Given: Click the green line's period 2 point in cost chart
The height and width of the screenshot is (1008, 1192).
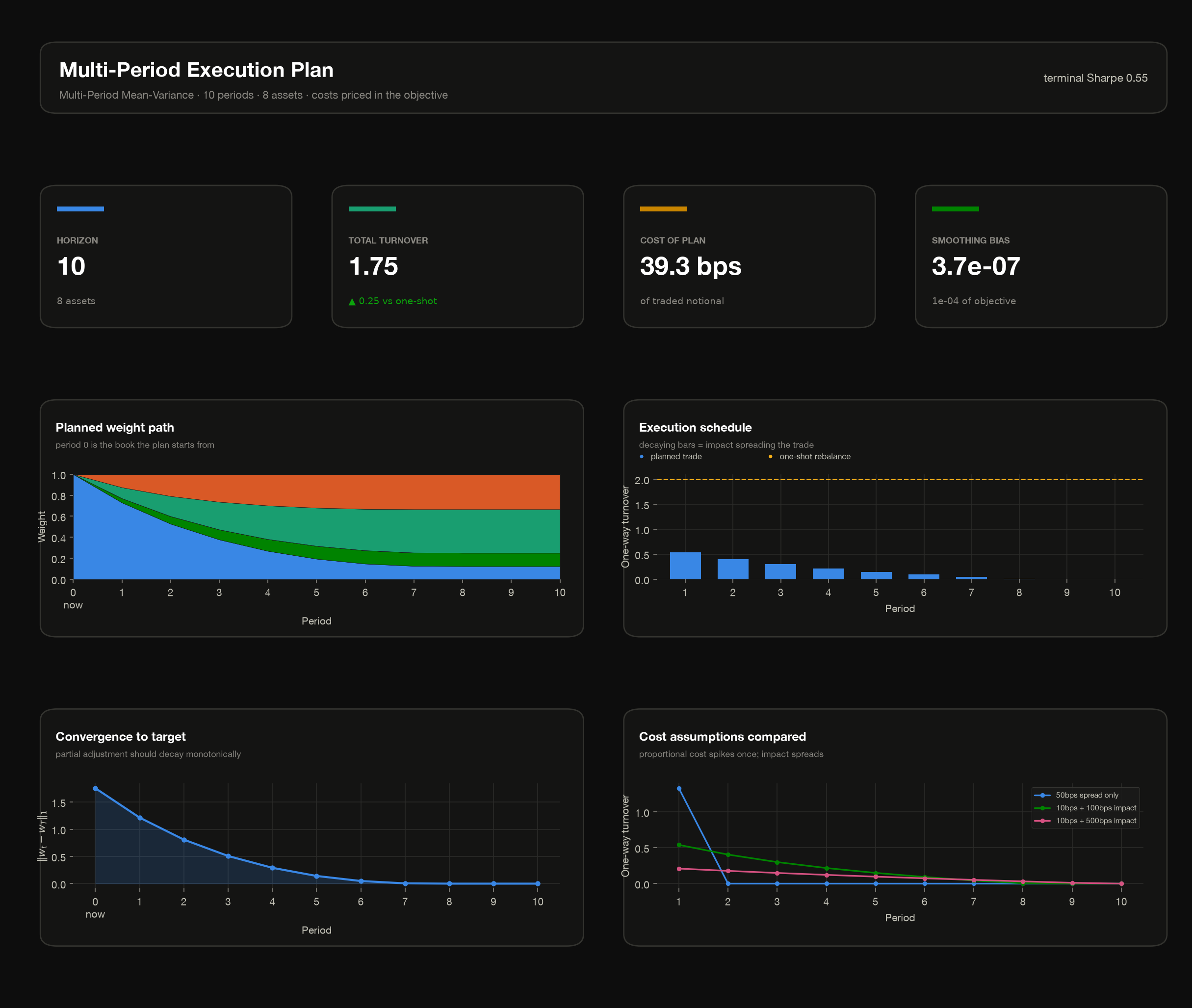Looking at the screenshot, I should pos(728,855).
